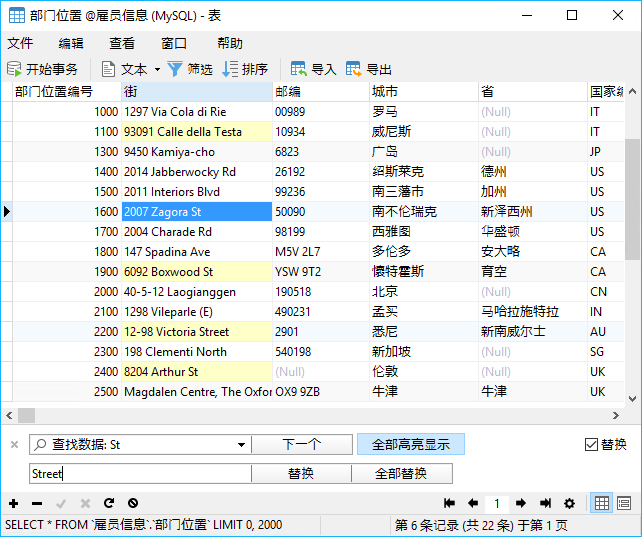Go to last page icon

click(545, 503)
